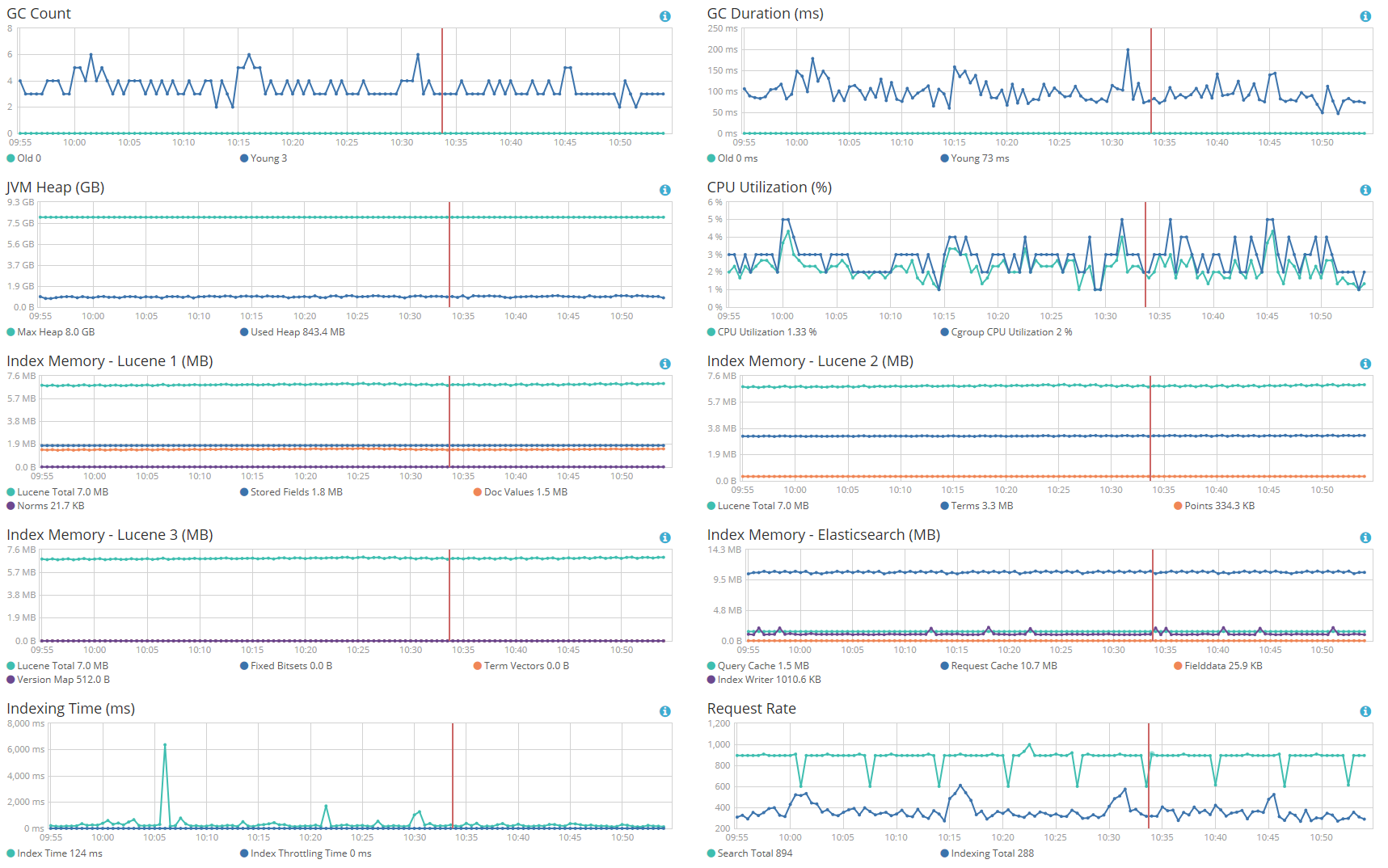Click the Index Throttling Time legend swatch
Screen dimensions: 1388x868
(x=244, y=853)
